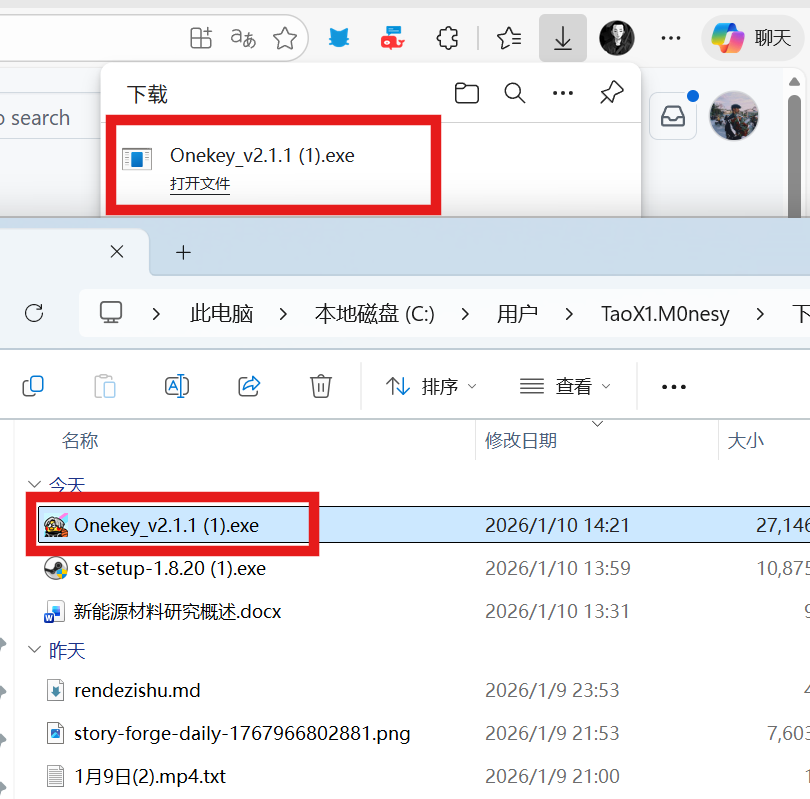Viewport: 810px width, 799px height.
Task: Pin the downloads panel
Action: pos(611,94)
